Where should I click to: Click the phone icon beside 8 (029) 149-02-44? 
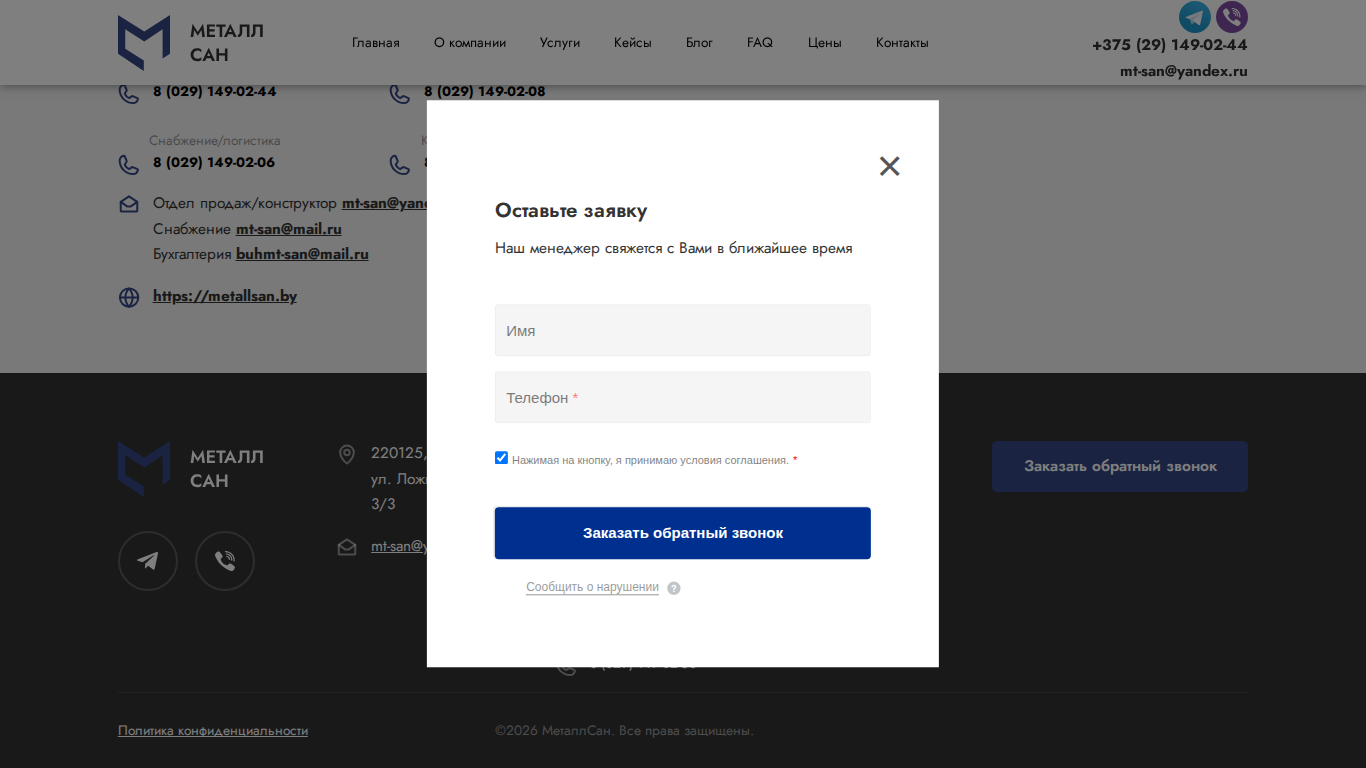tap(129, 94)
